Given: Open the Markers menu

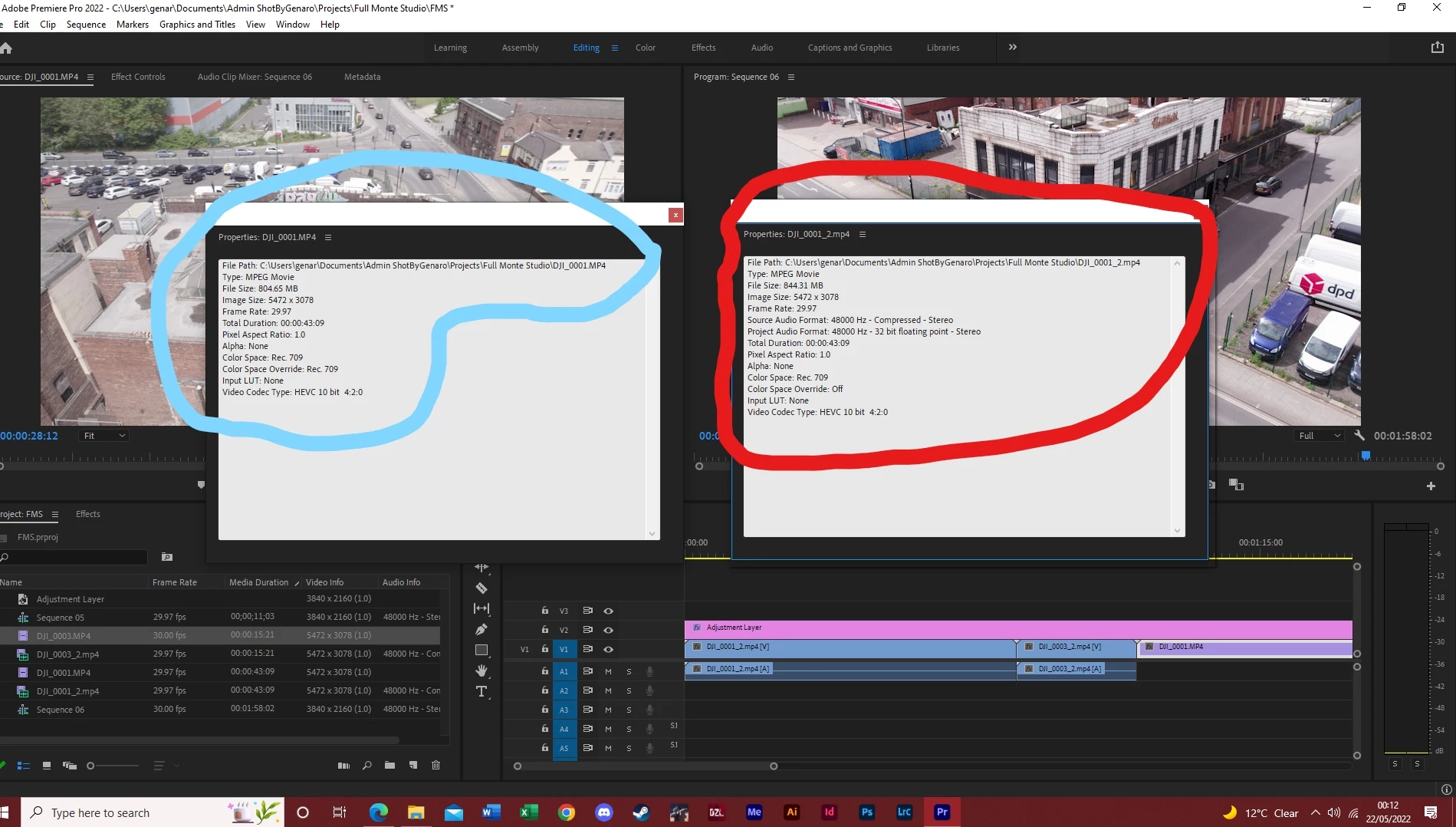Looking at the screenshot, I should pyautogui.click(x=133, y=25).
